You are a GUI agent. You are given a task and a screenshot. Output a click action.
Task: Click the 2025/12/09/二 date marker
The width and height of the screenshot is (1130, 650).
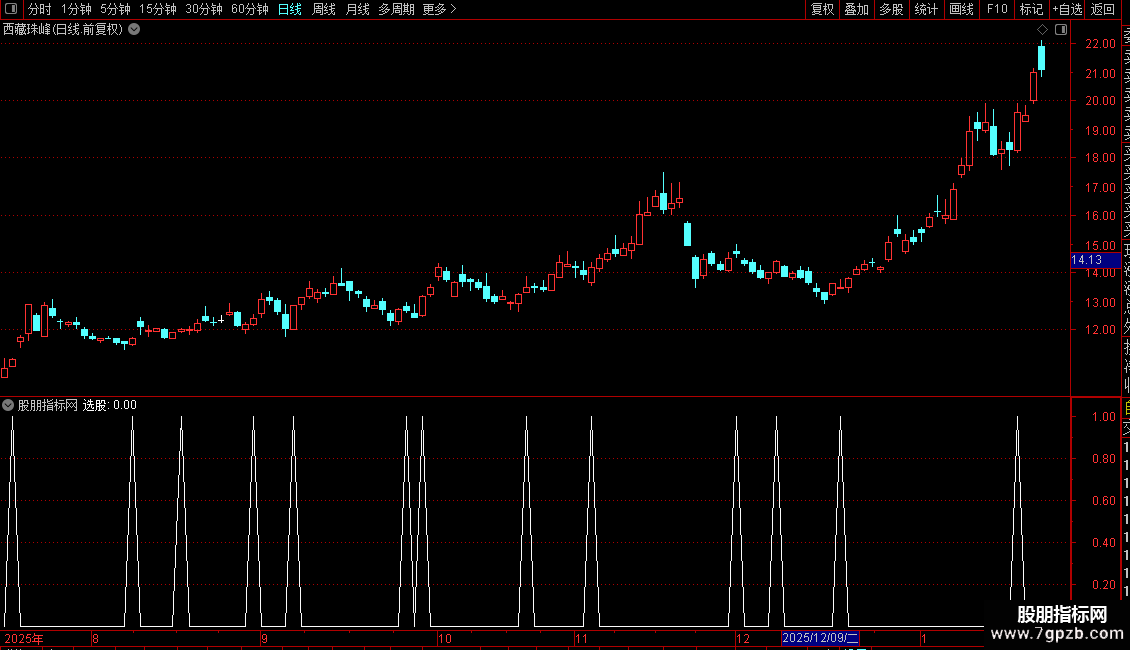(820, 638)
